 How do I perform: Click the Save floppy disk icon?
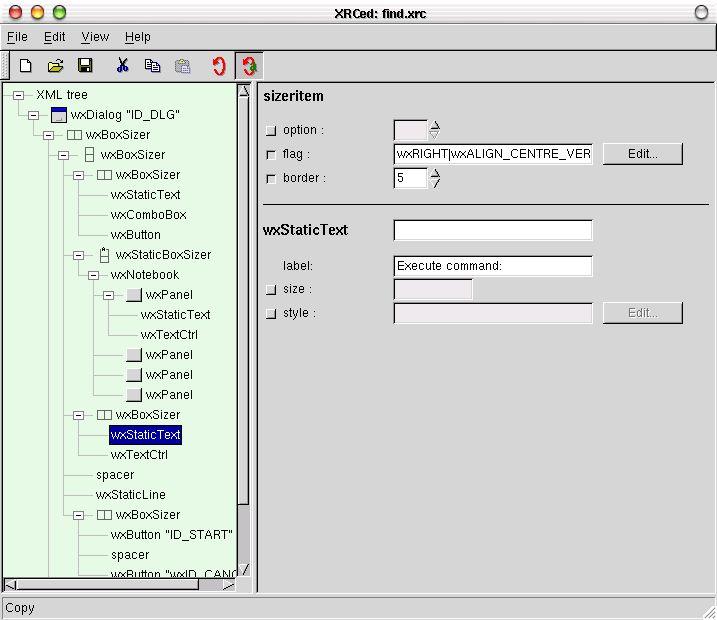pyautogui.click(x=85, y=65)
